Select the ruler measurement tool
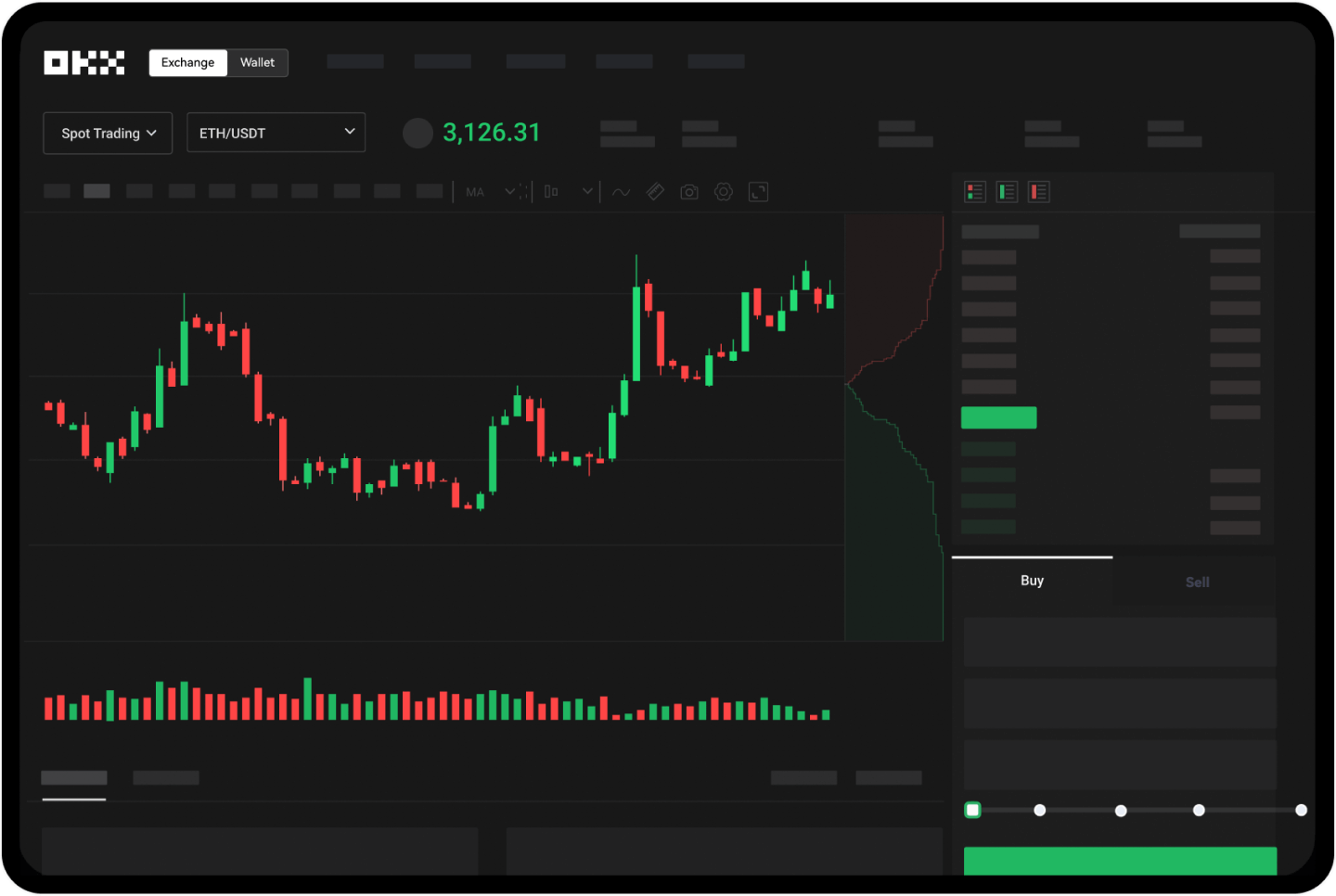This screenshot has height=896, width=1336. click(x=655, y=192)
